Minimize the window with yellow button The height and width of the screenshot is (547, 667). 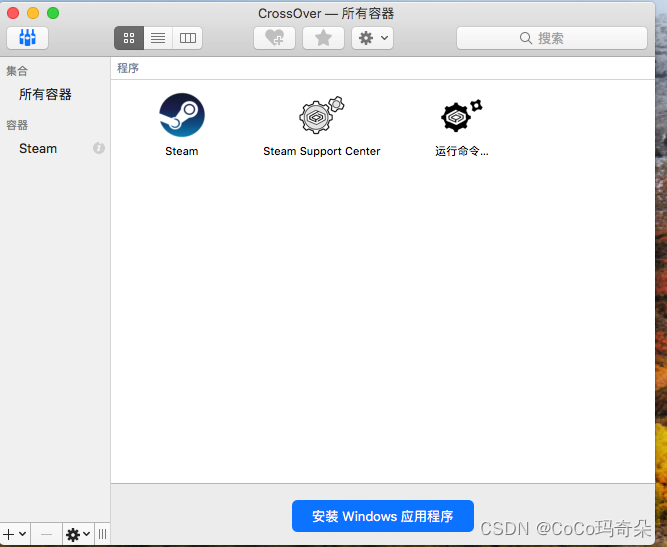click(x=33, y=13)
